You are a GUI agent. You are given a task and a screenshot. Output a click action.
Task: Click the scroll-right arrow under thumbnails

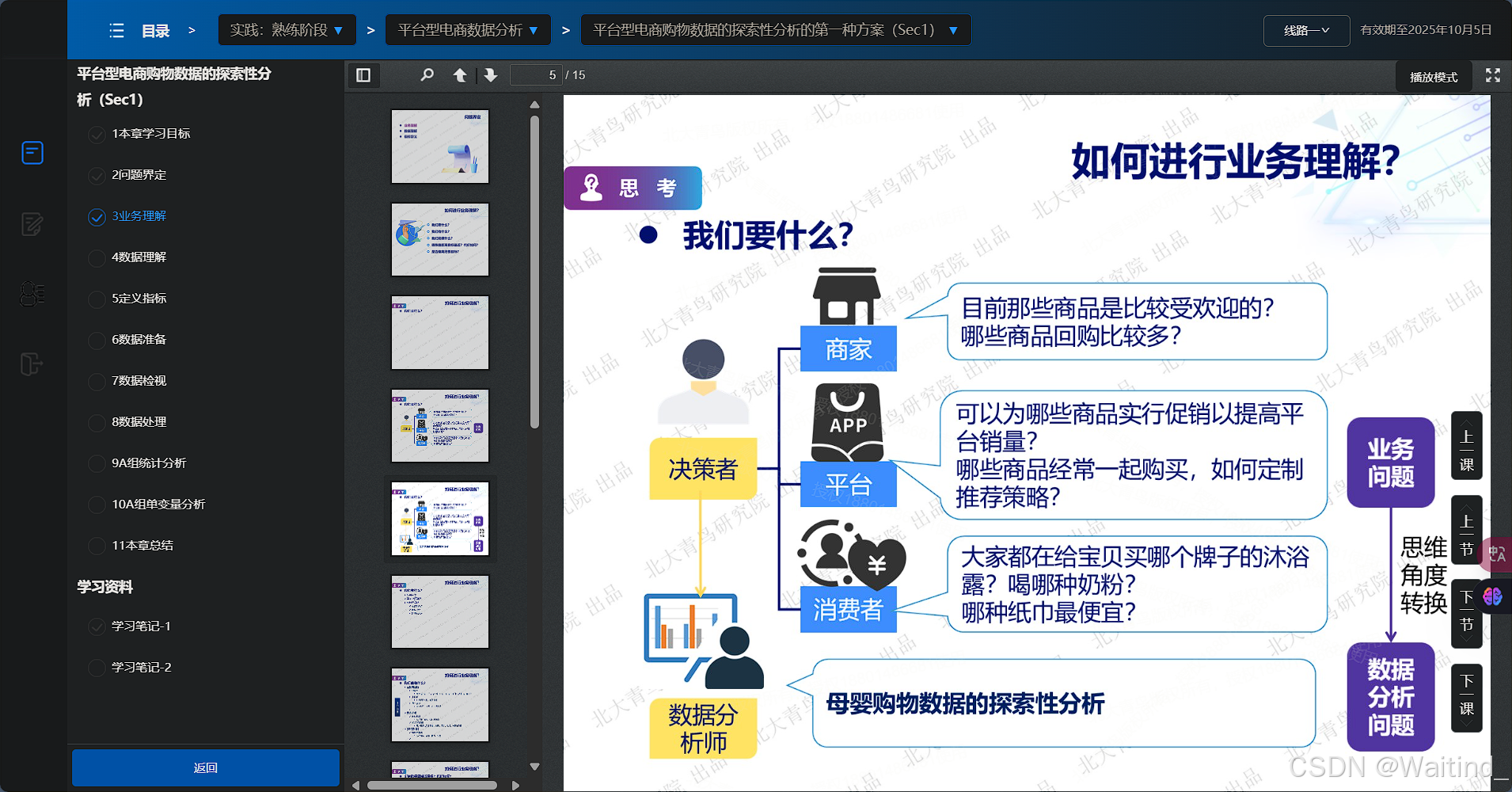pos(516,786)
